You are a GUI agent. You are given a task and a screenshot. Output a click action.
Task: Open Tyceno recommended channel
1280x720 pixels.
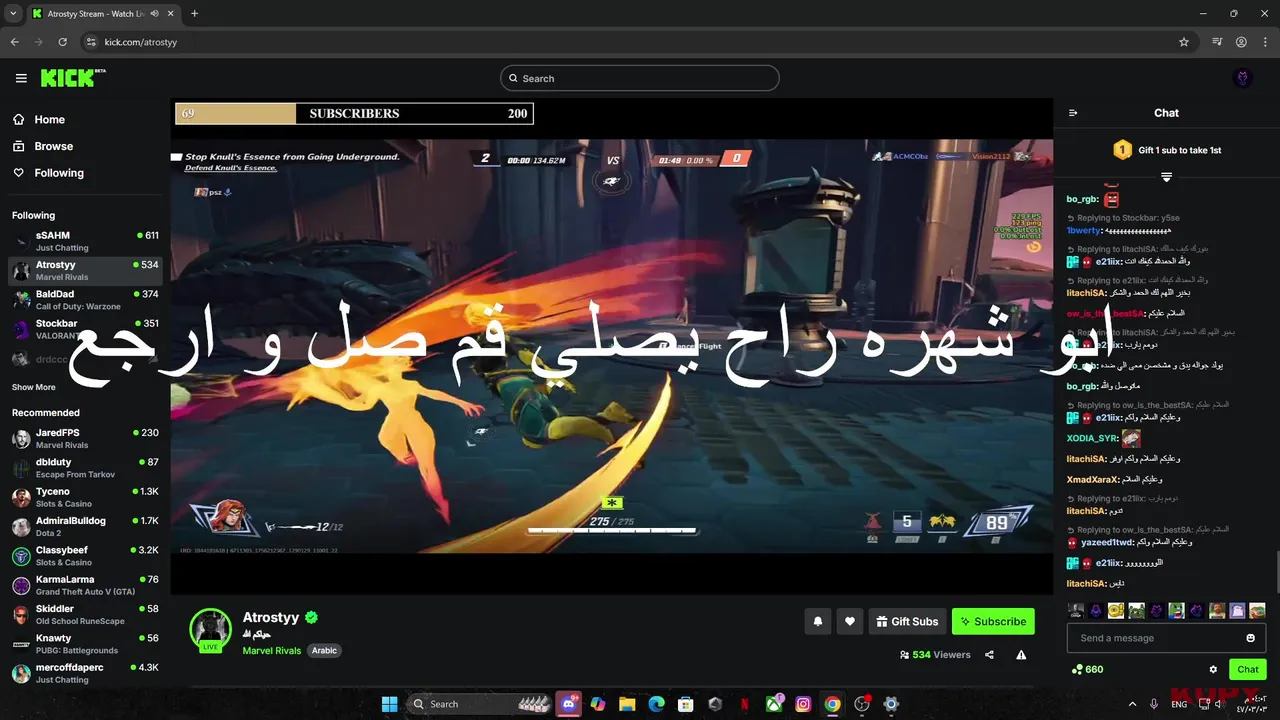pyautogui.click(x=86, y=497)
